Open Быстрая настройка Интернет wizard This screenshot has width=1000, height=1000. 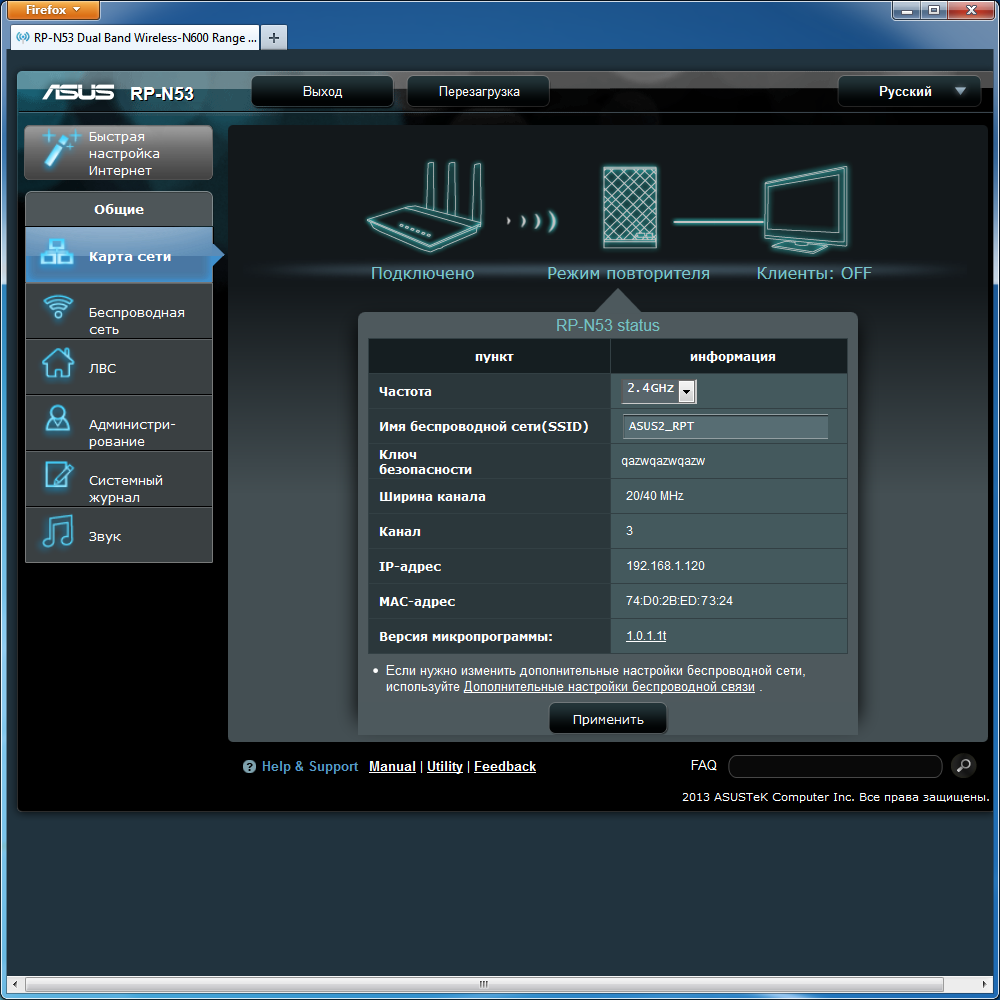(119, 152)
